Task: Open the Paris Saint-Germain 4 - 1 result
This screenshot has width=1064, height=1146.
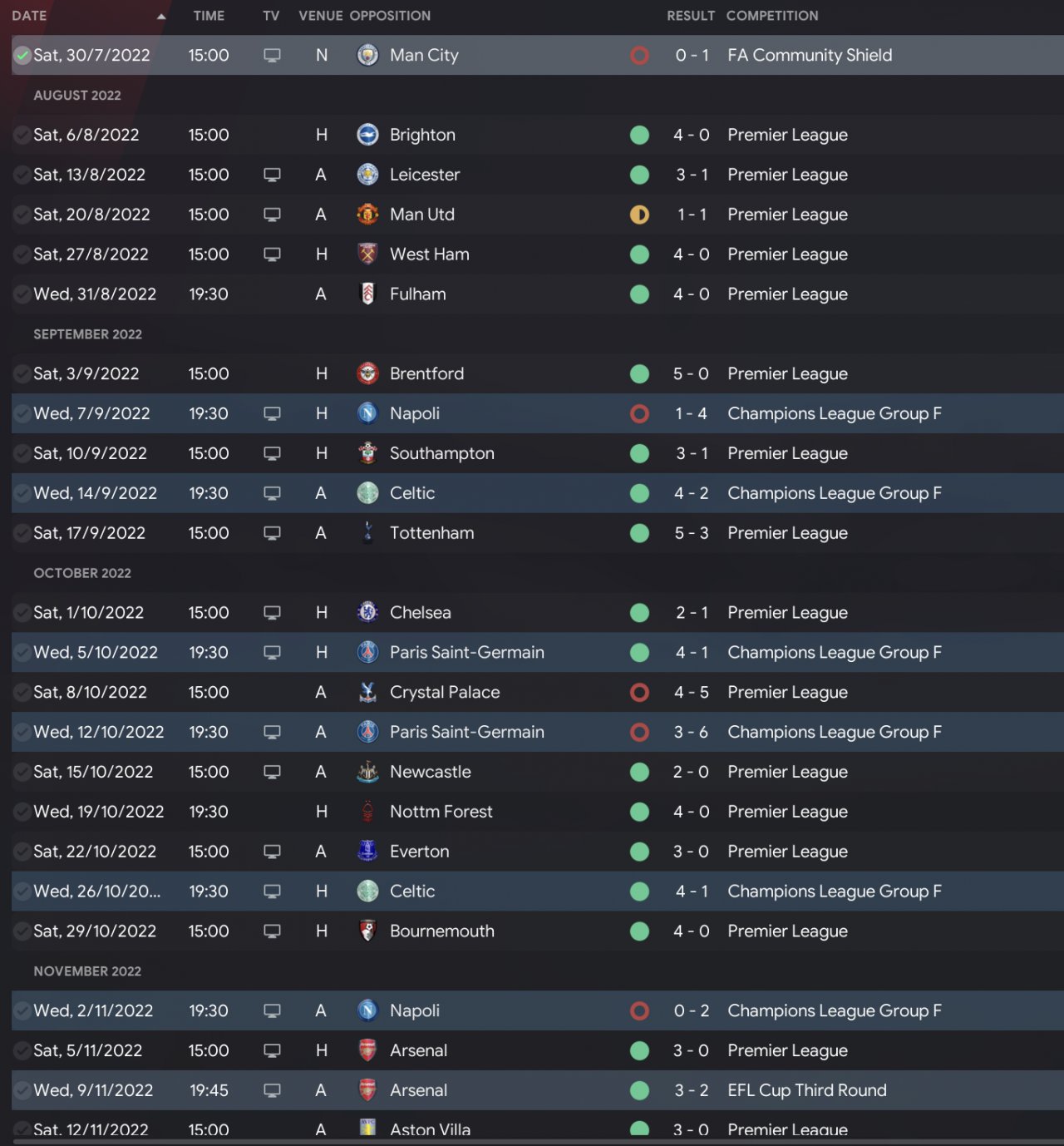Action: [692, 653]
